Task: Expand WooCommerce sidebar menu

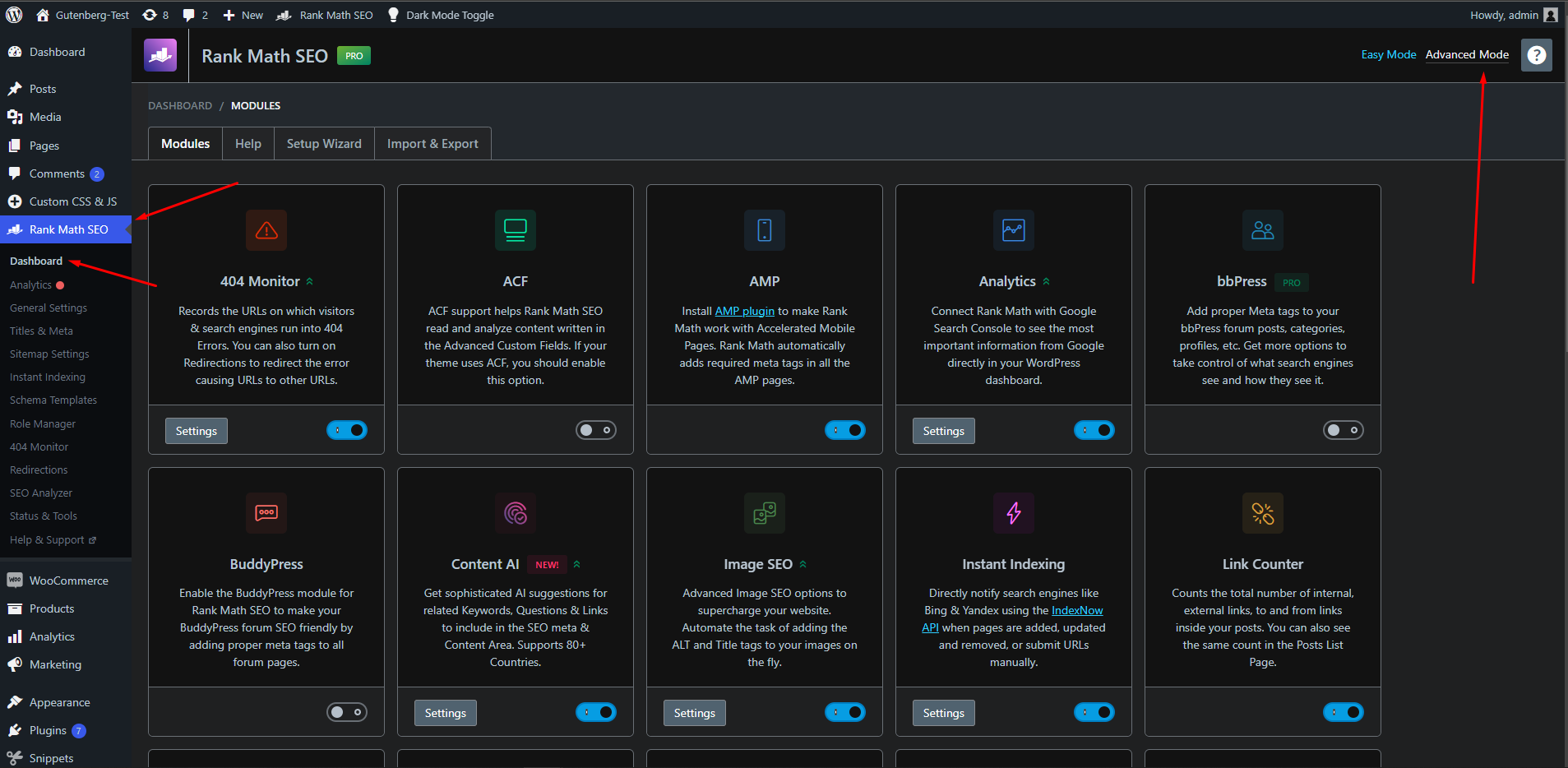Action: click(68, 581)
